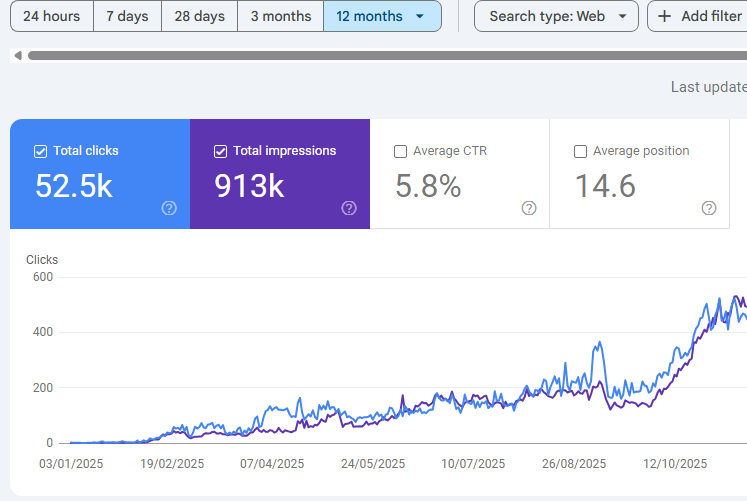This screenshot has width=747, height=501.
Task: Click help icon on Average position card
Action: pyautogui.click(x=709, y=208)
